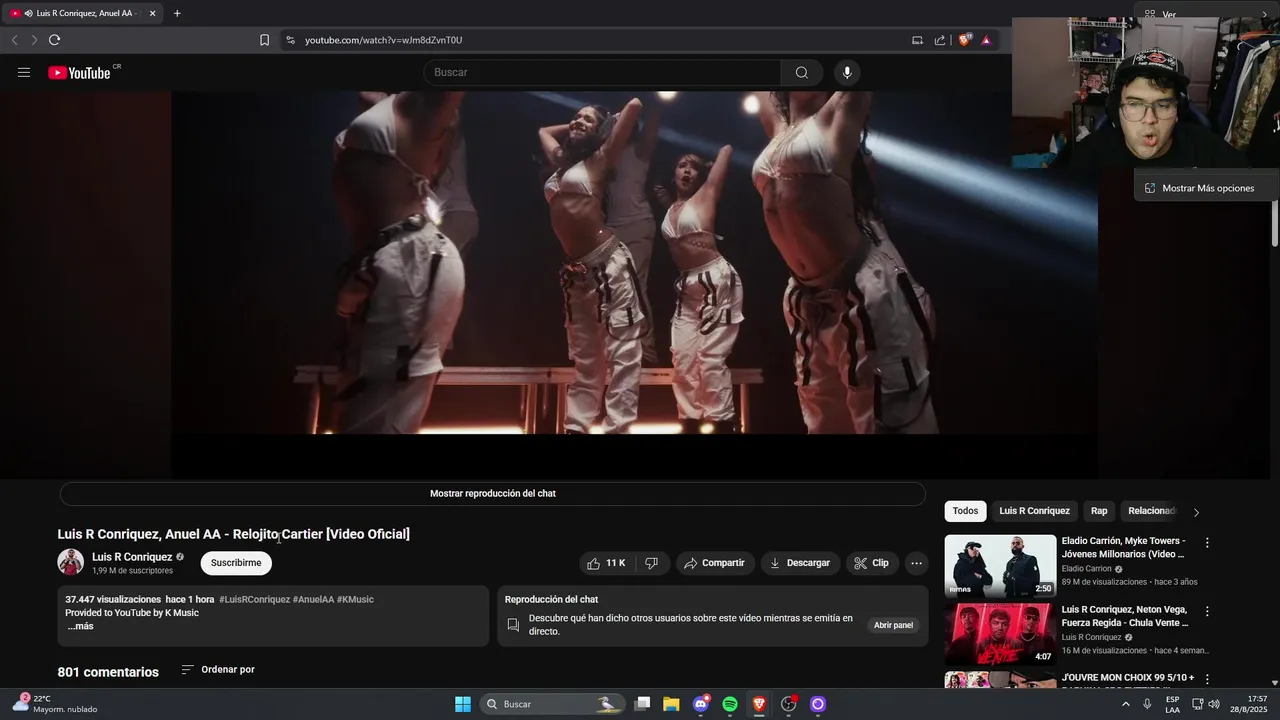View site information icon in address bar
The image size is (1280, 720).
(290, 40)
